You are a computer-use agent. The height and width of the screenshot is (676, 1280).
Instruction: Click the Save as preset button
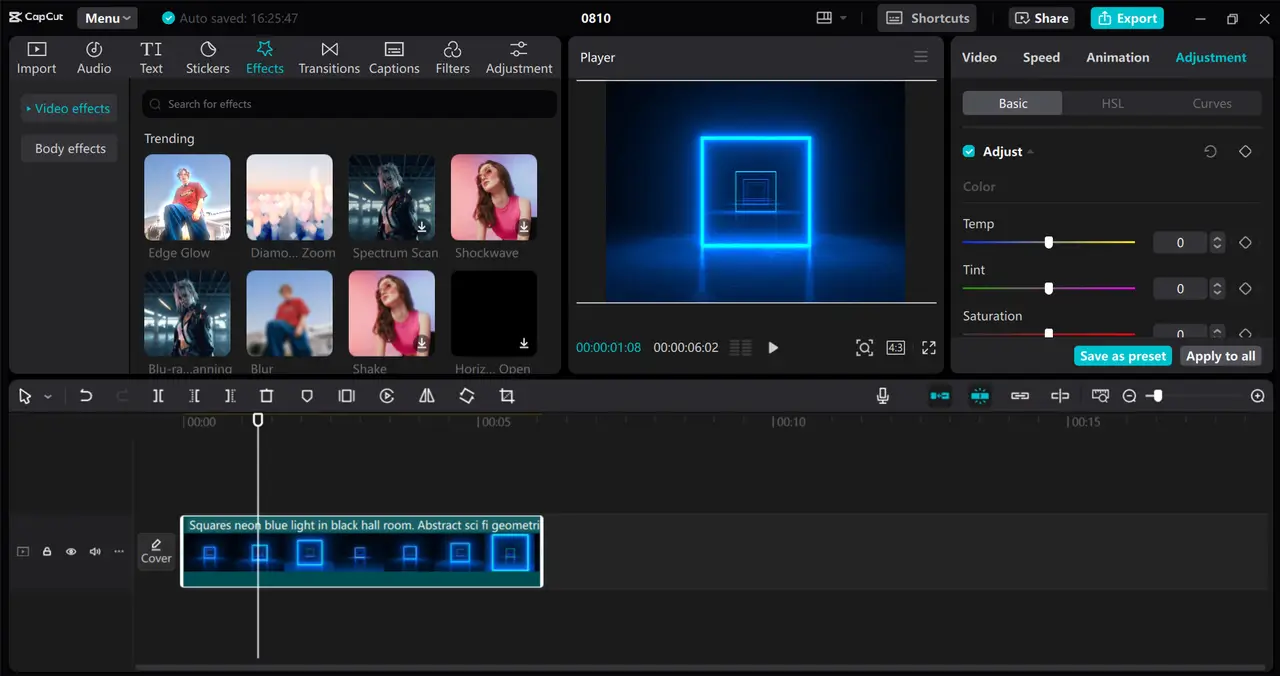pos(1122,355)
